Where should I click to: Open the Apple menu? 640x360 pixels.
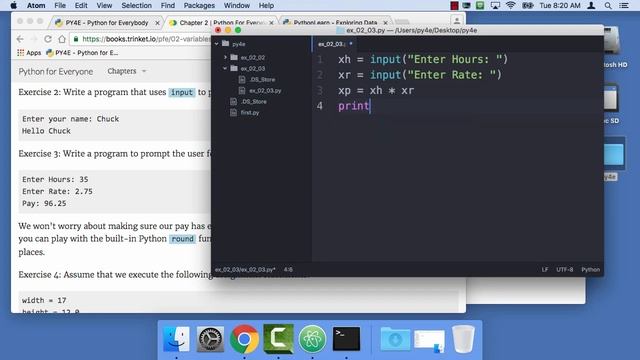point(13,5)
